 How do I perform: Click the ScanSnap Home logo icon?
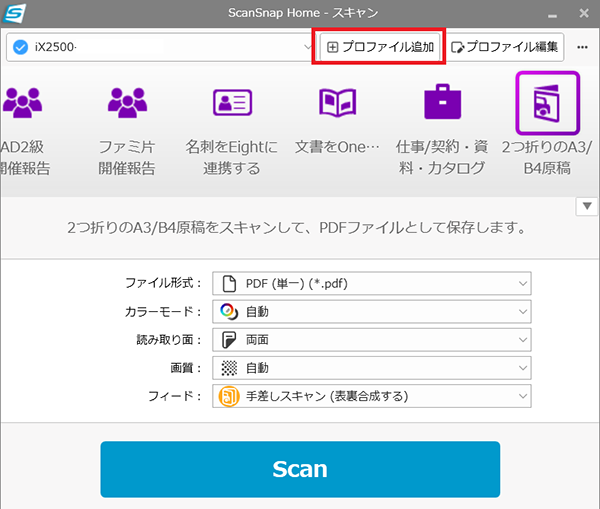(15, 13)
